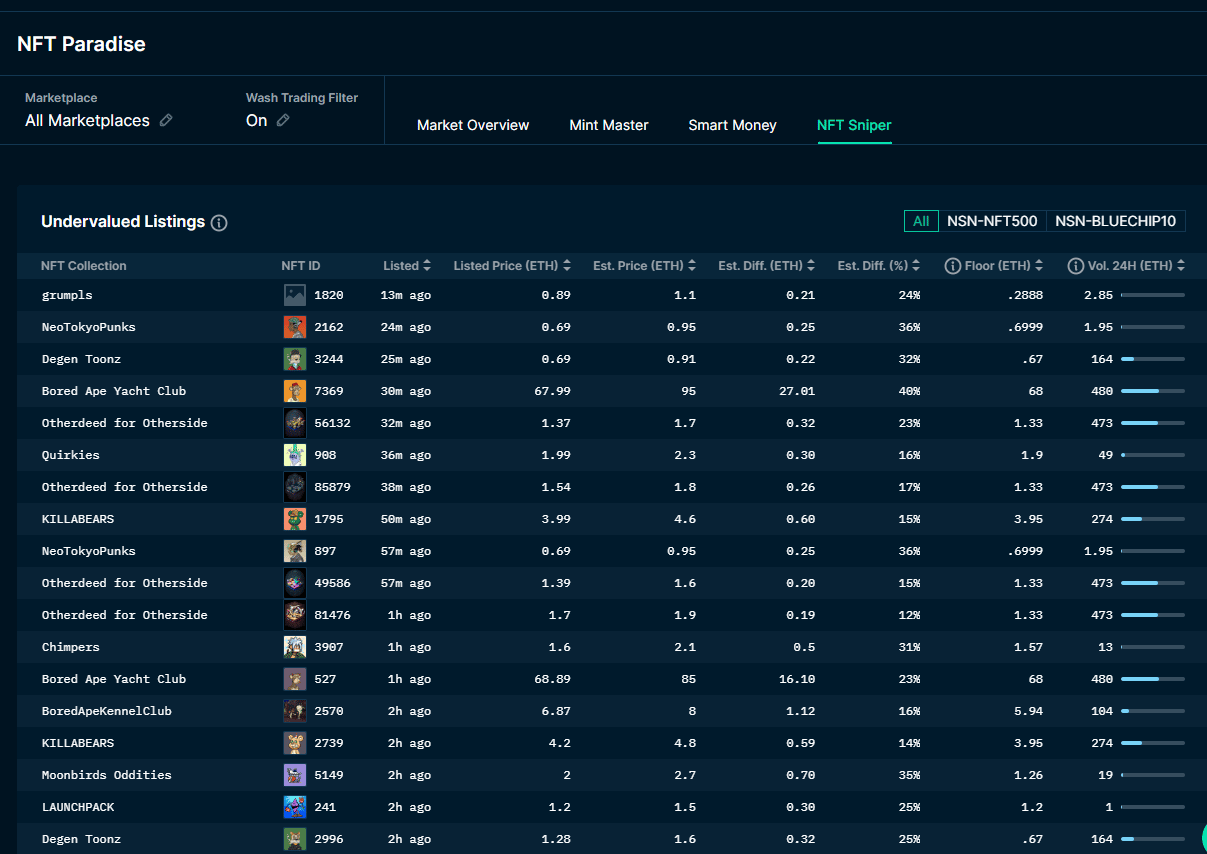The width and height of the screenshot is (1207, 854).
Task: Click the listed price 67.99
Action: click(553, 391)
